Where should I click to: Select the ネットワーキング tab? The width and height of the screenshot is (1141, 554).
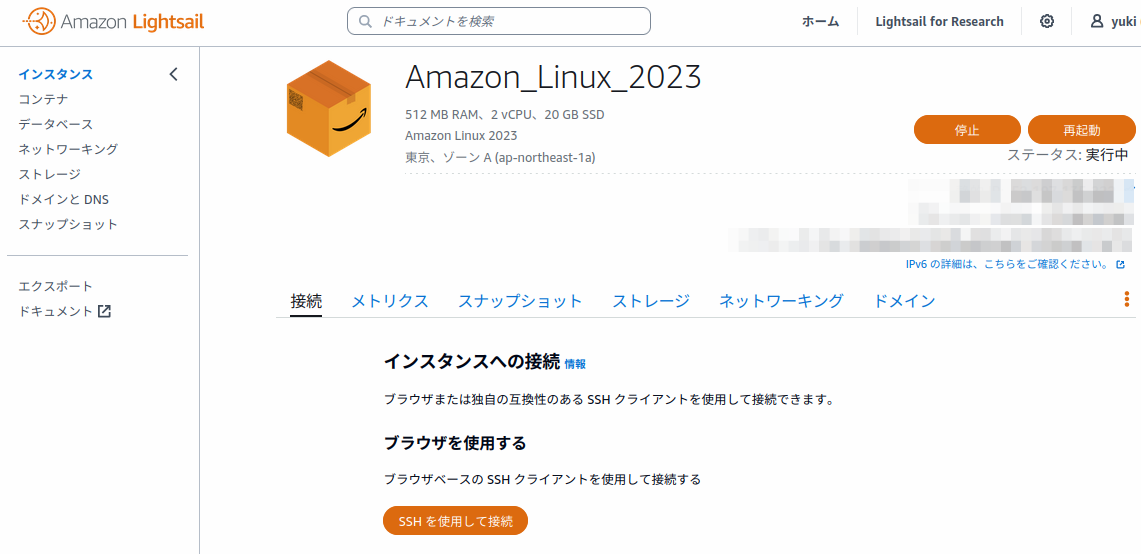coord(781,301)
